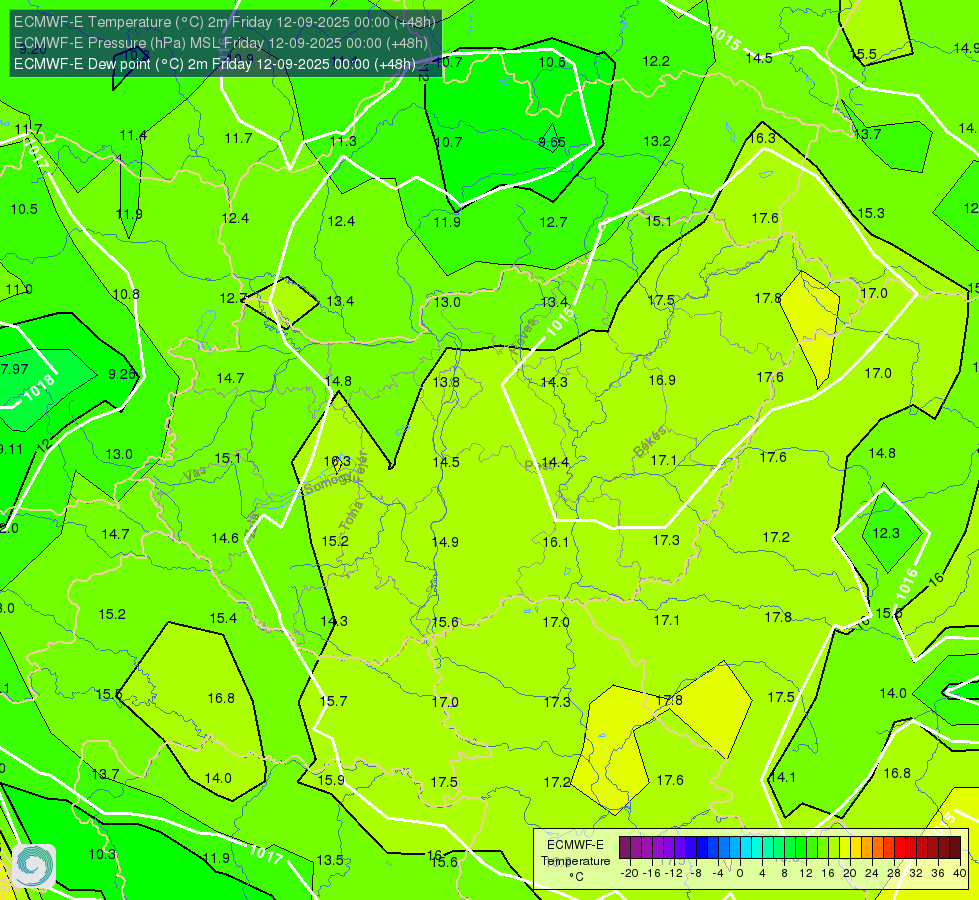The height and width of the screenshot is (900, 979).
Task: Click the 12.3 temperature value
Action: [886, 533]
